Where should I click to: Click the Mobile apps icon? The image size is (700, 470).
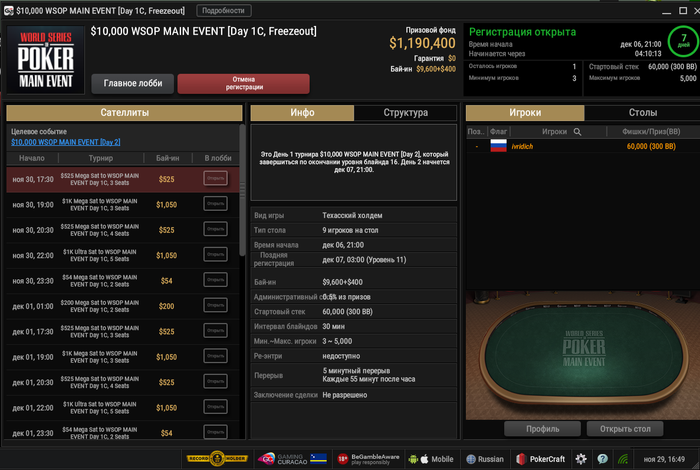(x=431, y=459)
